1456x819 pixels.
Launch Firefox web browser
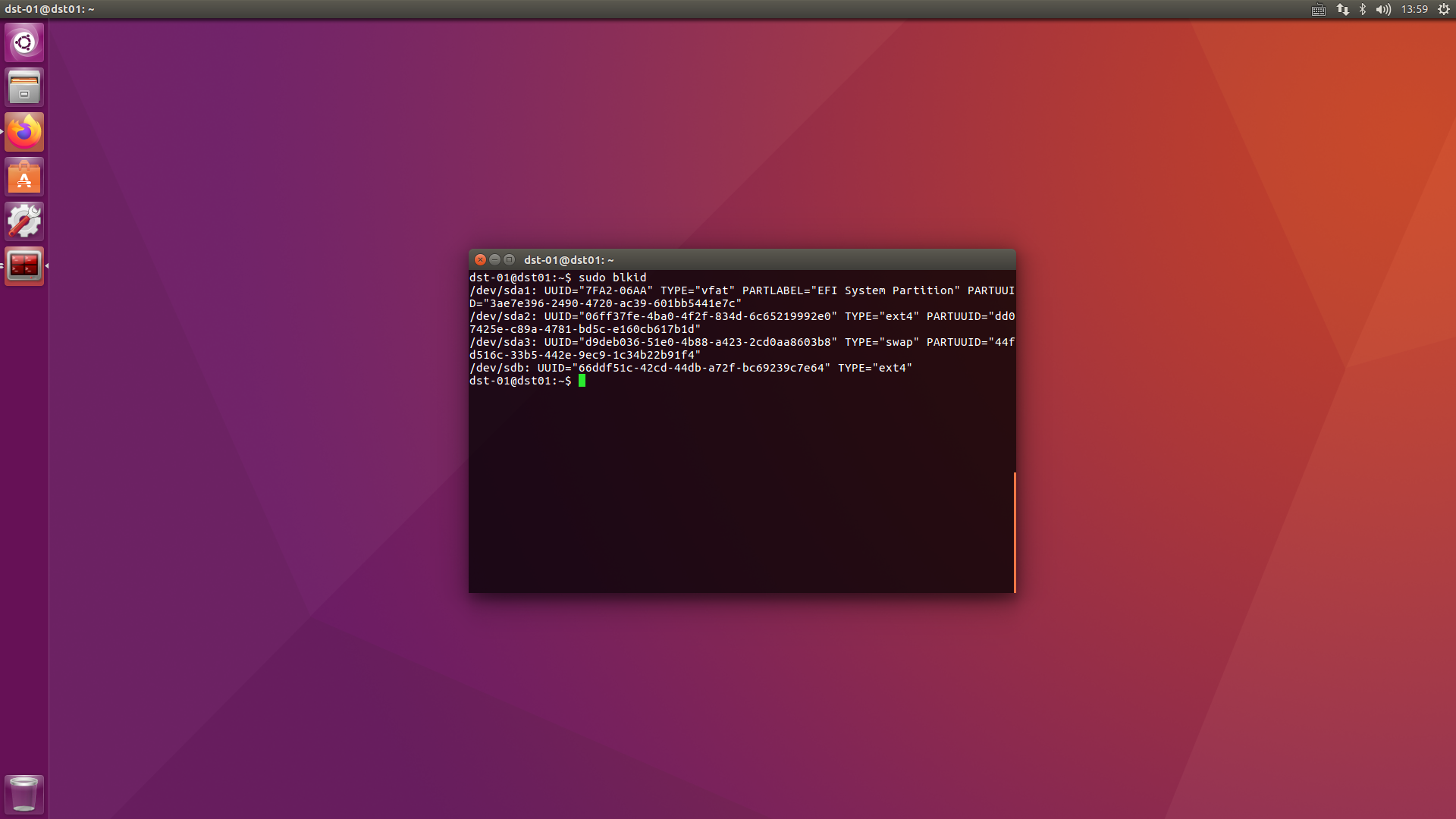[24, 132]
